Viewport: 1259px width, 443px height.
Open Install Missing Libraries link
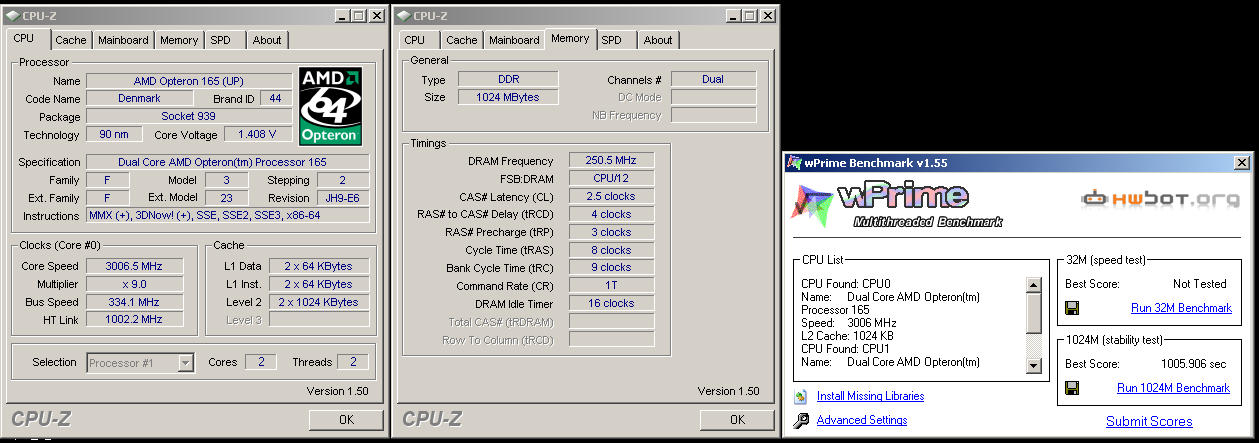coord(870,396)
